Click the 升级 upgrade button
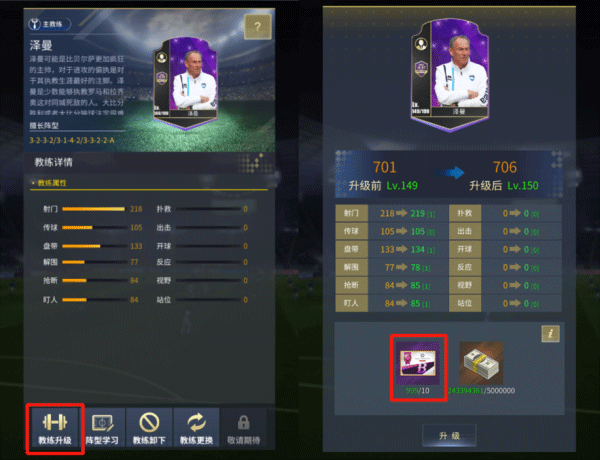This screenshot has width=600, height=460. [x=449, y=435]
